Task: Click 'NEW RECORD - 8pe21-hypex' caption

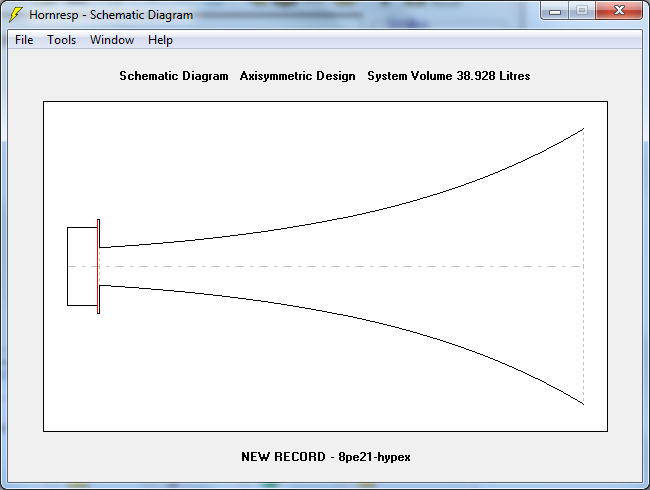Action: (x=326, y=457)
